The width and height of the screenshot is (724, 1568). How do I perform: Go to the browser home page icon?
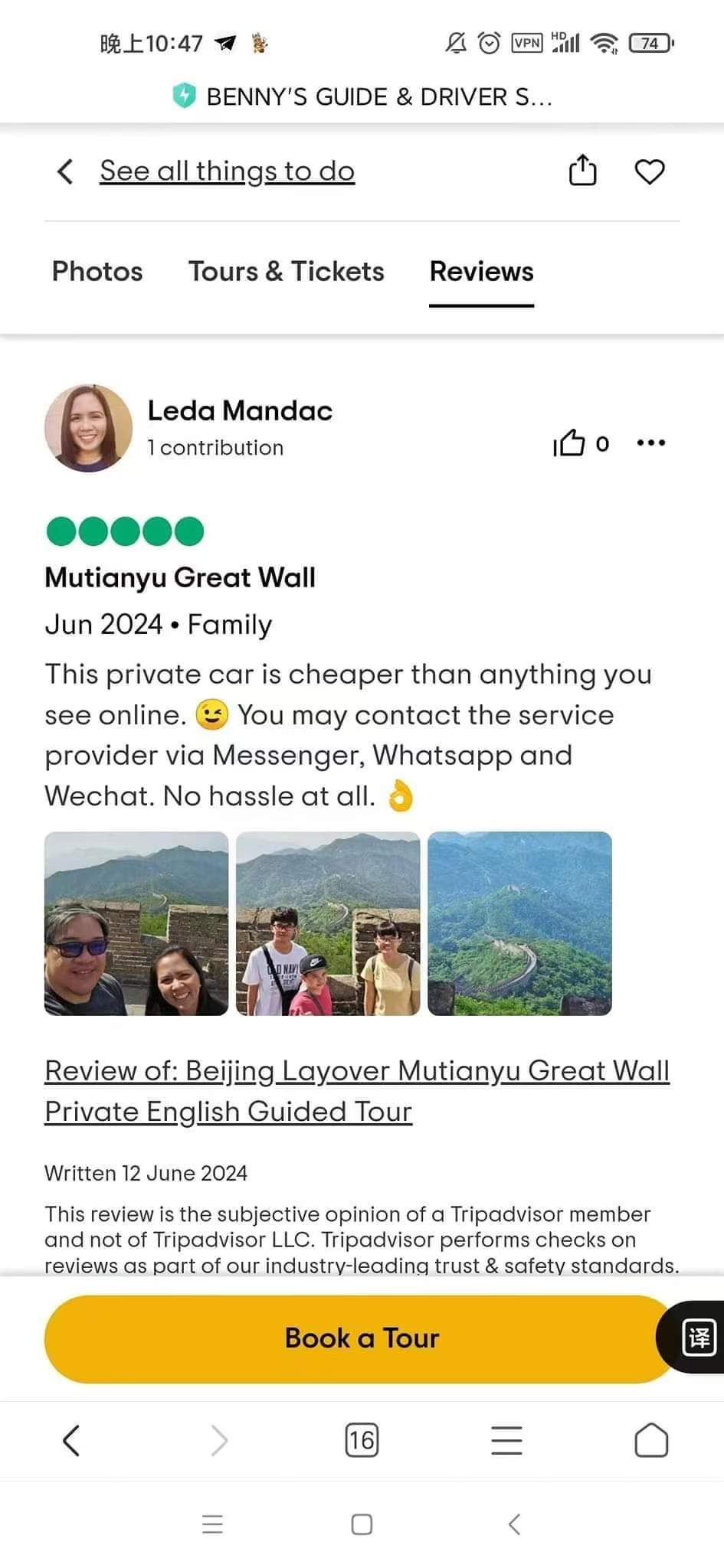coord(651,1440)
